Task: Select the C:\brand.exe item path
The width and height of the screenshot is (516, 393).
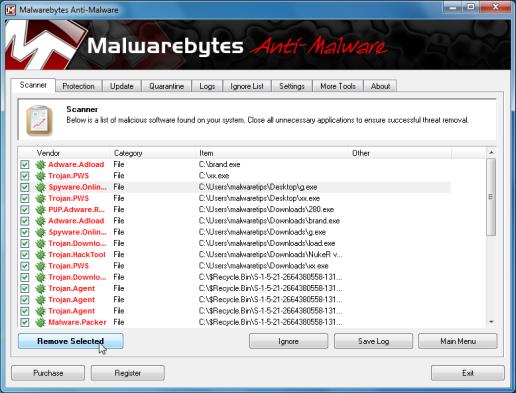Action: (x=219, y=165)
